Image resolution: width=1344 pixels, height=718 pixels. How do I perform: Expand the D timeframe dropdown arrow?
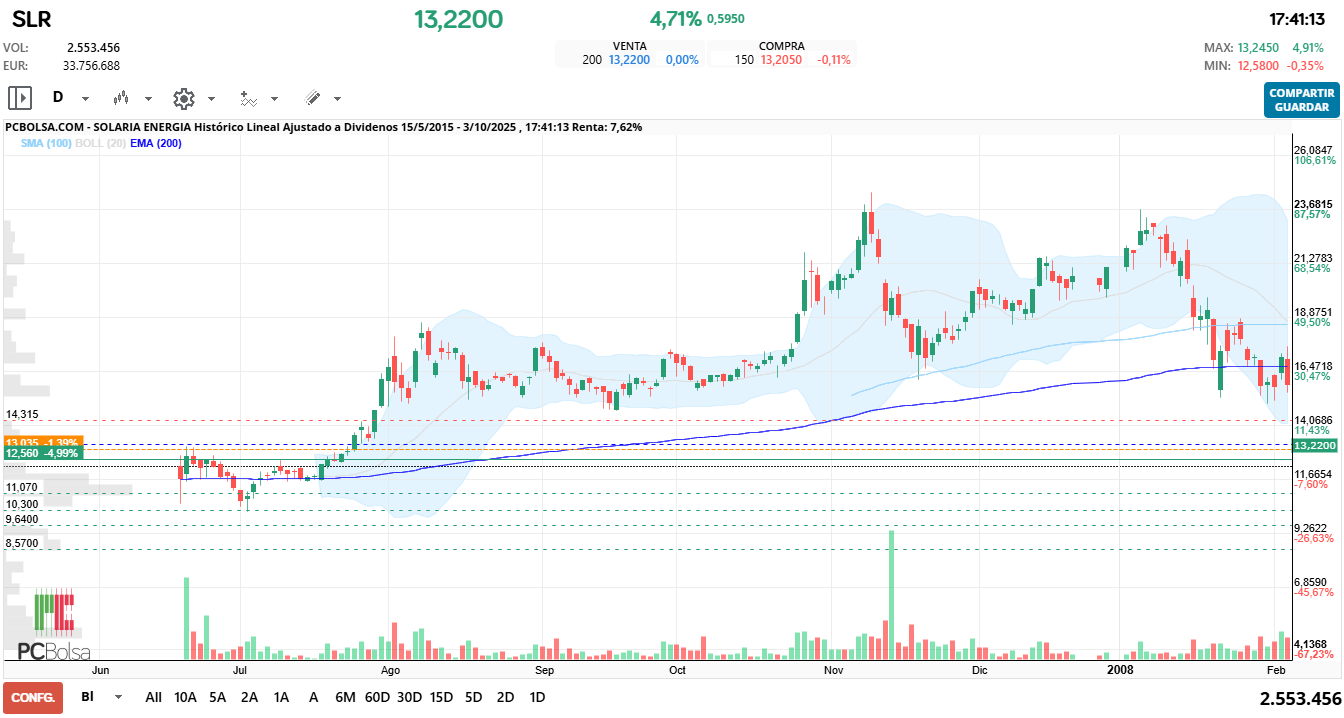click(x=85, y=99)
